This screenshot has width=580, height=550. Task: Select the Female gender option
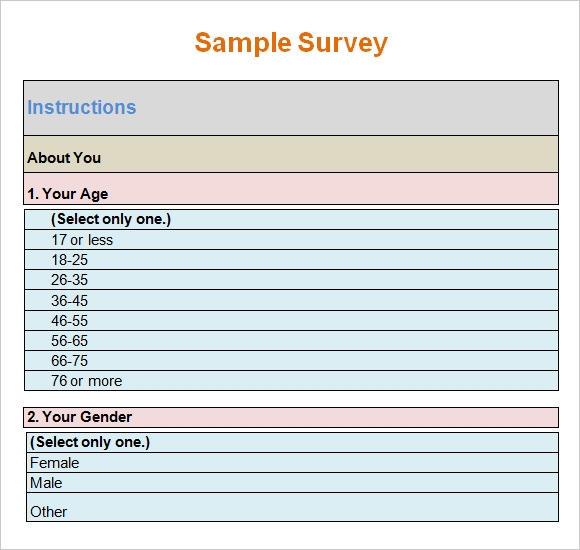pyautogui.click(x=292, y=463)
